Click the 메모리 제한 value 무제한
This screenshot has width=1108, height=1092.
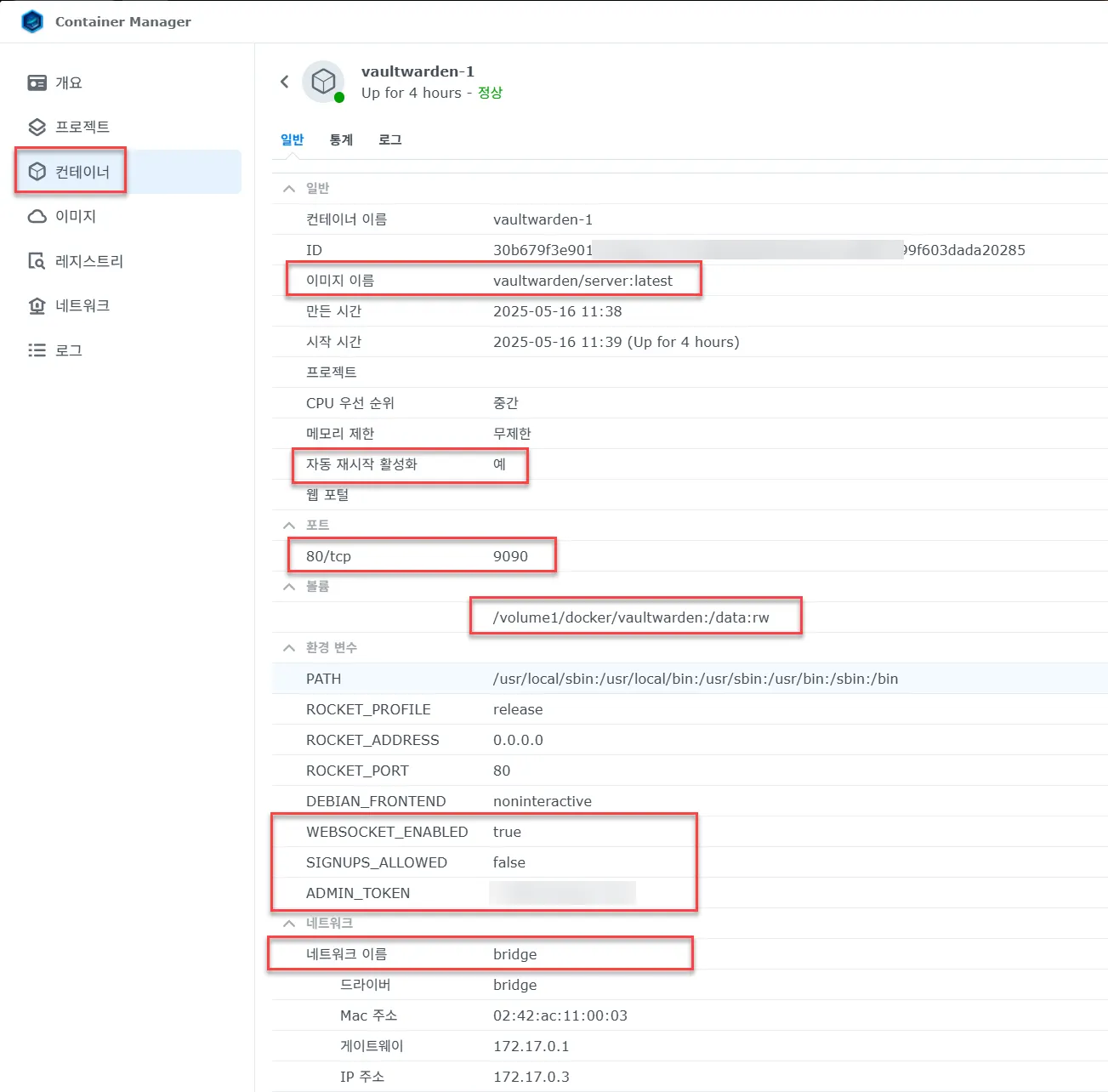tap(512, 434)
